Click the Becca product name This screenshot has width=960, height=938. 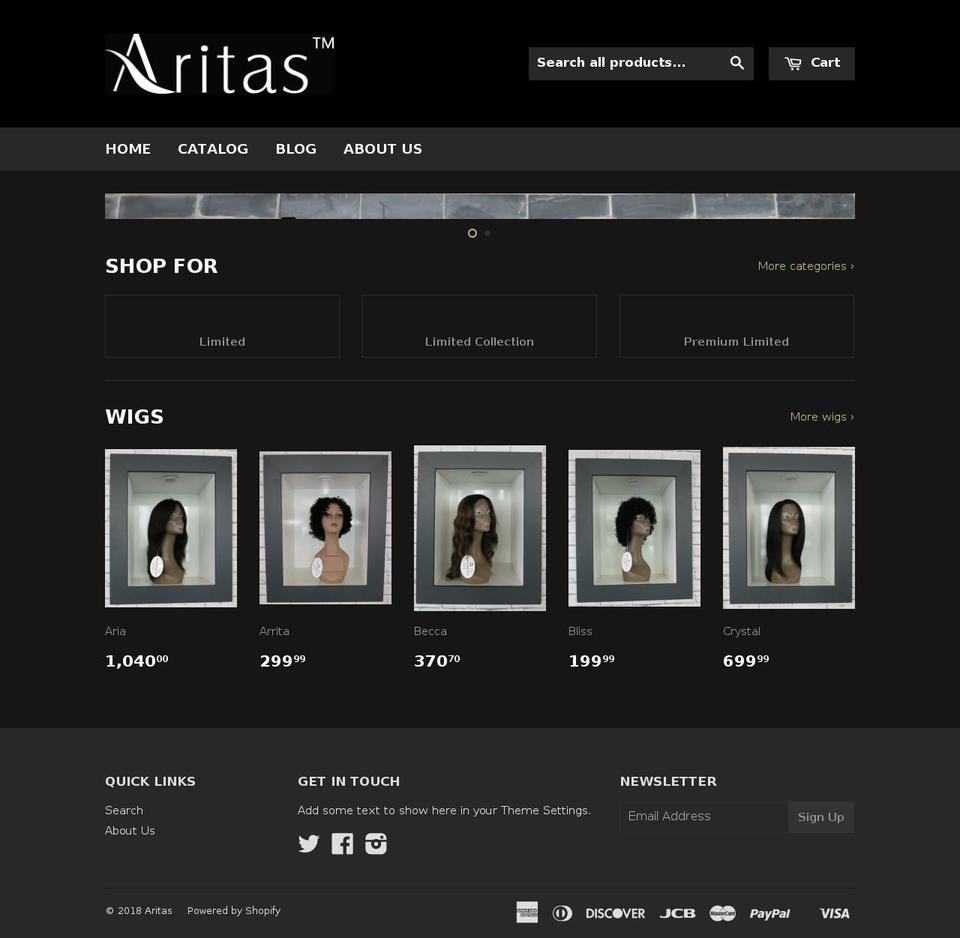(x=430, y=631)
